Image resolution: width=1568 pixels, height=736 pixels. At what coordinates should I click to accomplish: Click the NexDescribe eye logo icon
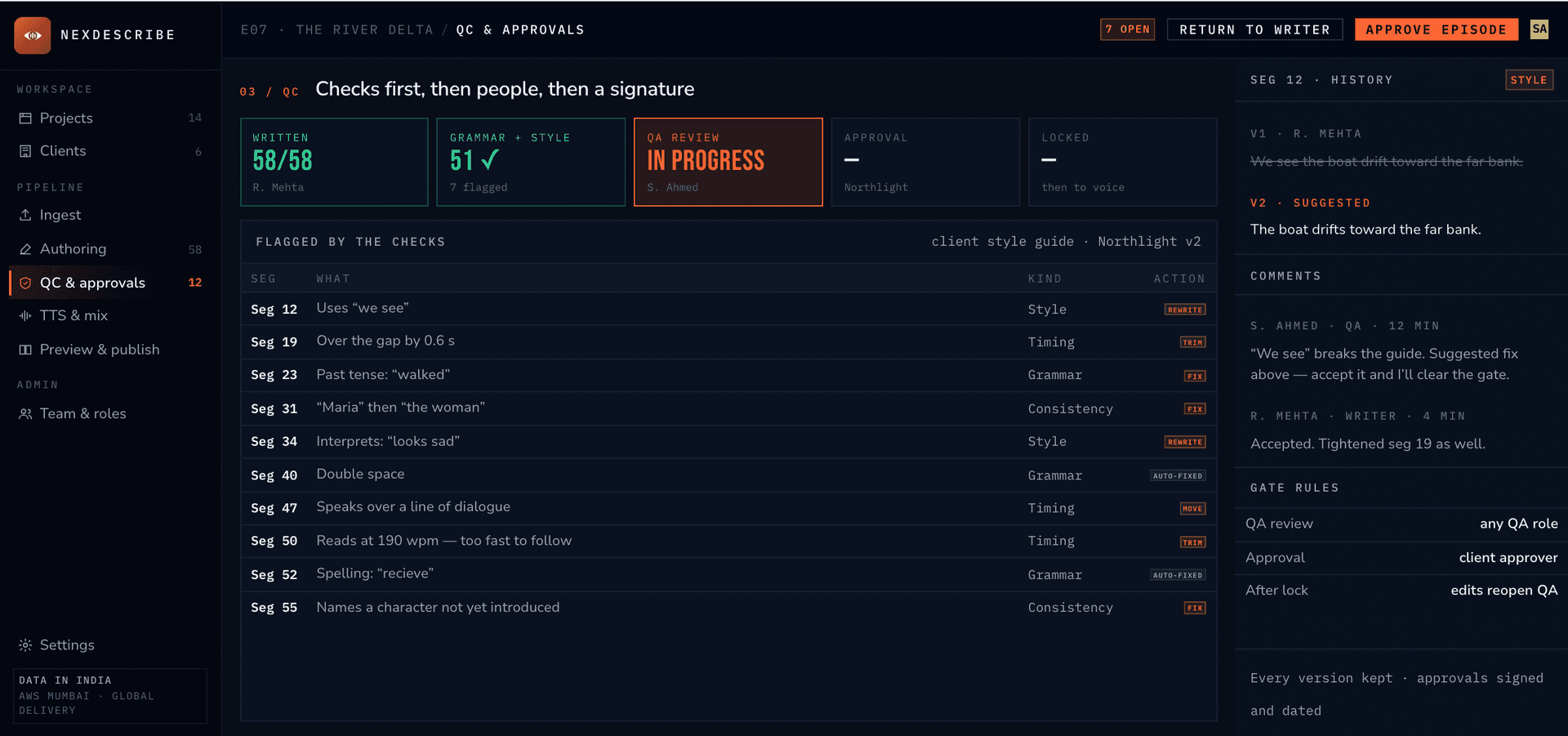(33, 35)
